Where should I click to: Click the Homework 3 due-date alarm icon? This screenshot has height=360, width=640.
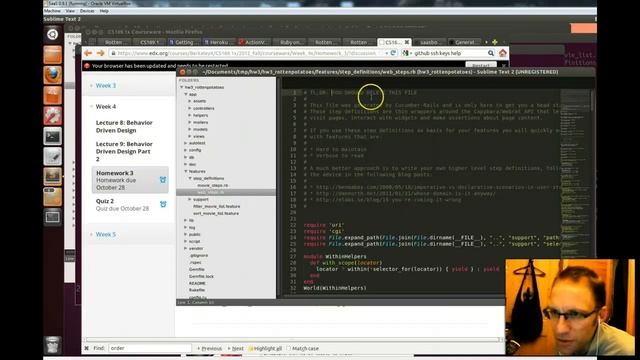(163, 180)
